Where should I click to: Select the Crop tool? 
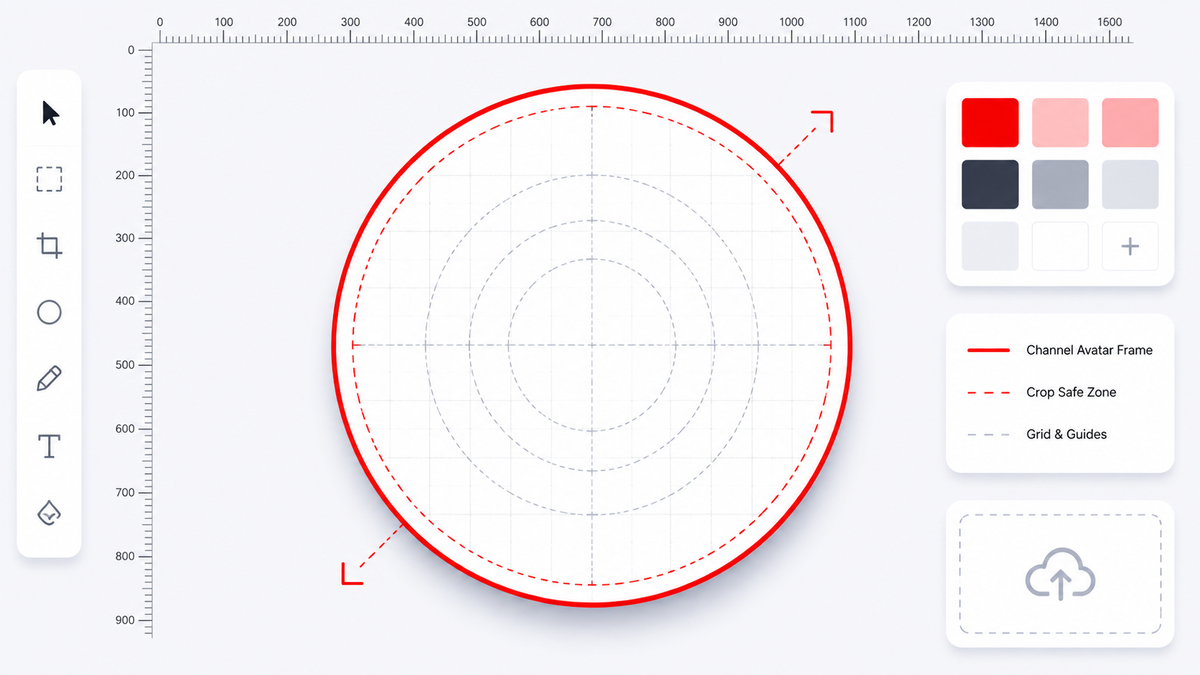[49, 246]
